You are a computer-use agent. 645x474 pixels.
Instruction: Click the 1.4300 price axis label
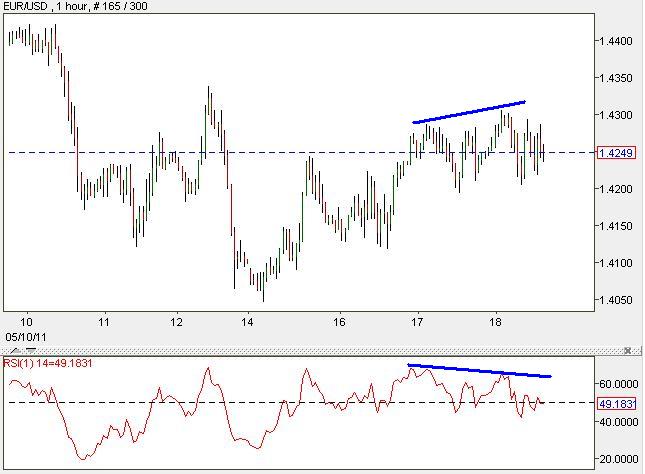(616, 115)
